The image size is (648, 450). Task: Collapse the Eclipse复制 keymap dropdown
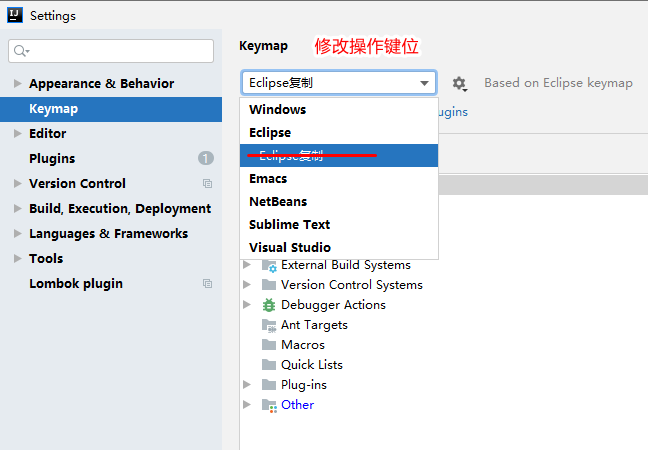pyautogui.click(x=424, y=83)
